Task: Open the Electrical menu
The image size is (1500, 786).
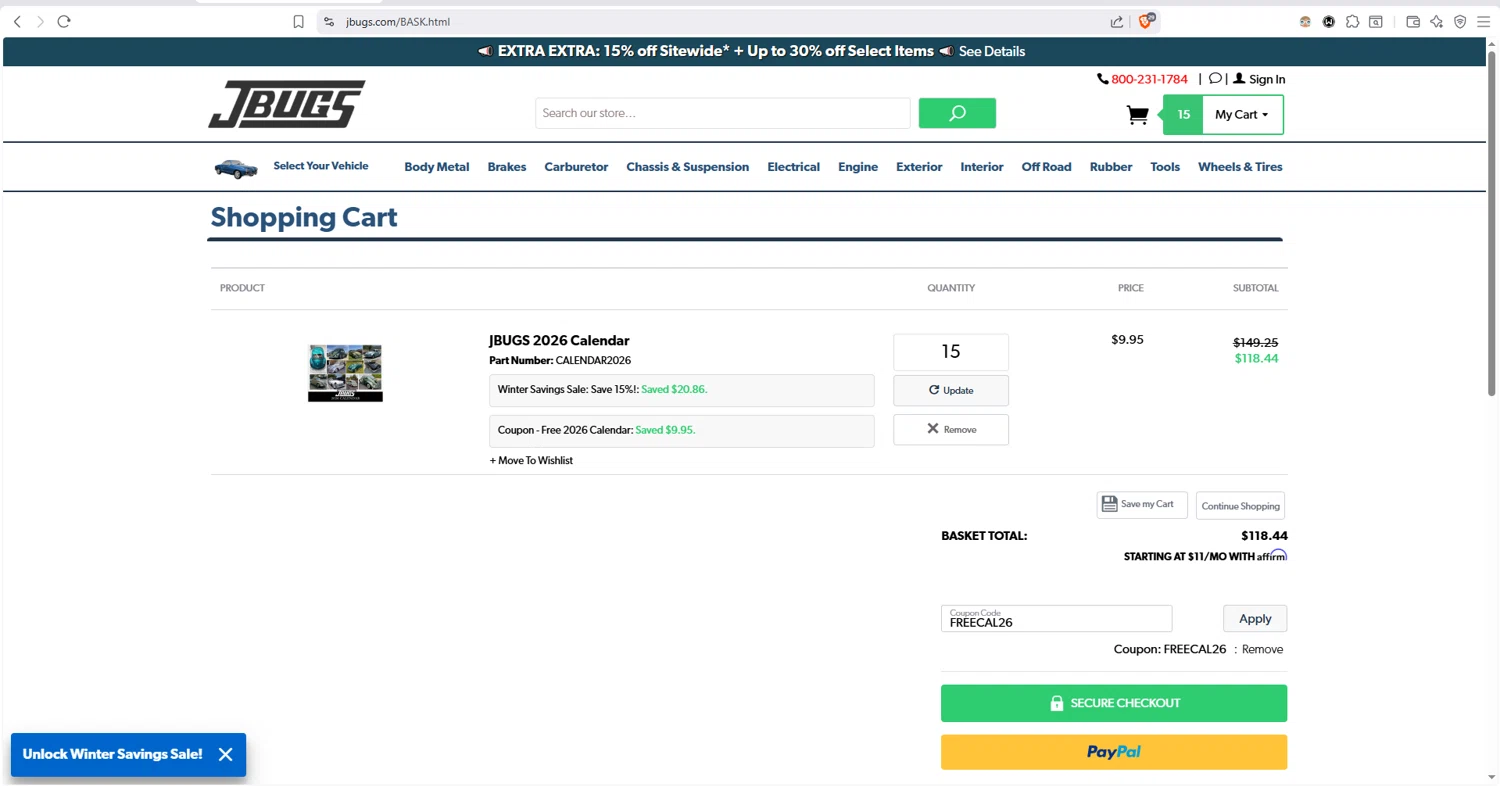Action: 793,167
